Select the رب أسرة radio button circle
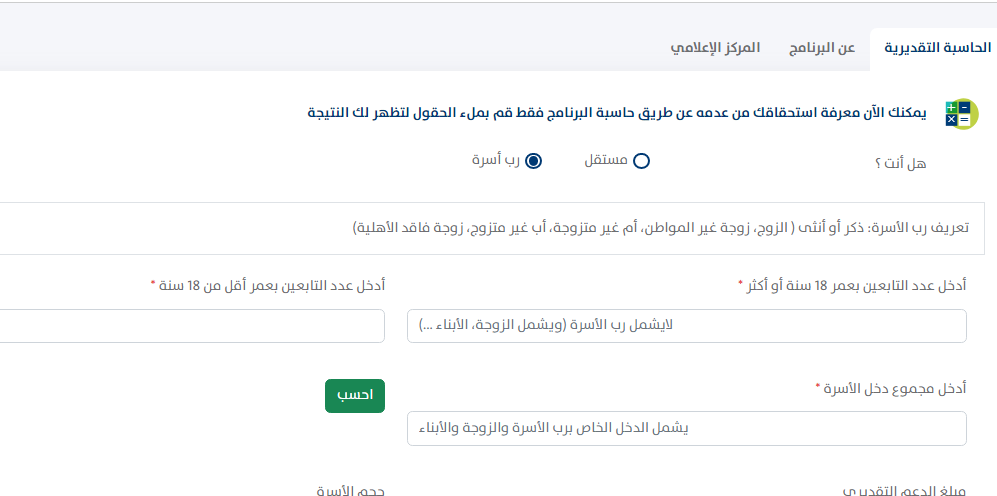The image size is (997, 496). click(x=533, y=161)
